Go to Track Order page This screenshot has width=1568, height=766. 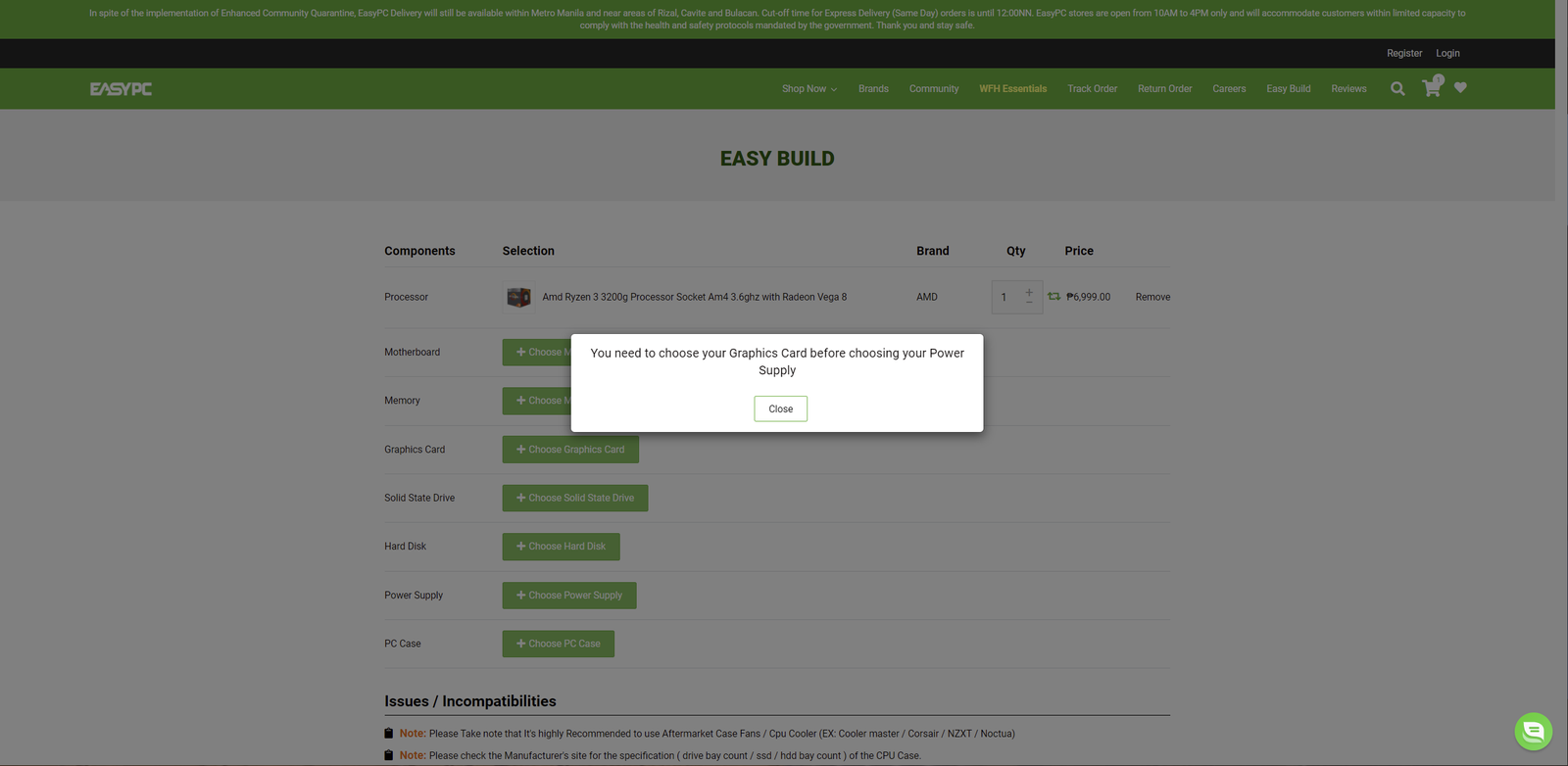(1092, 89)
